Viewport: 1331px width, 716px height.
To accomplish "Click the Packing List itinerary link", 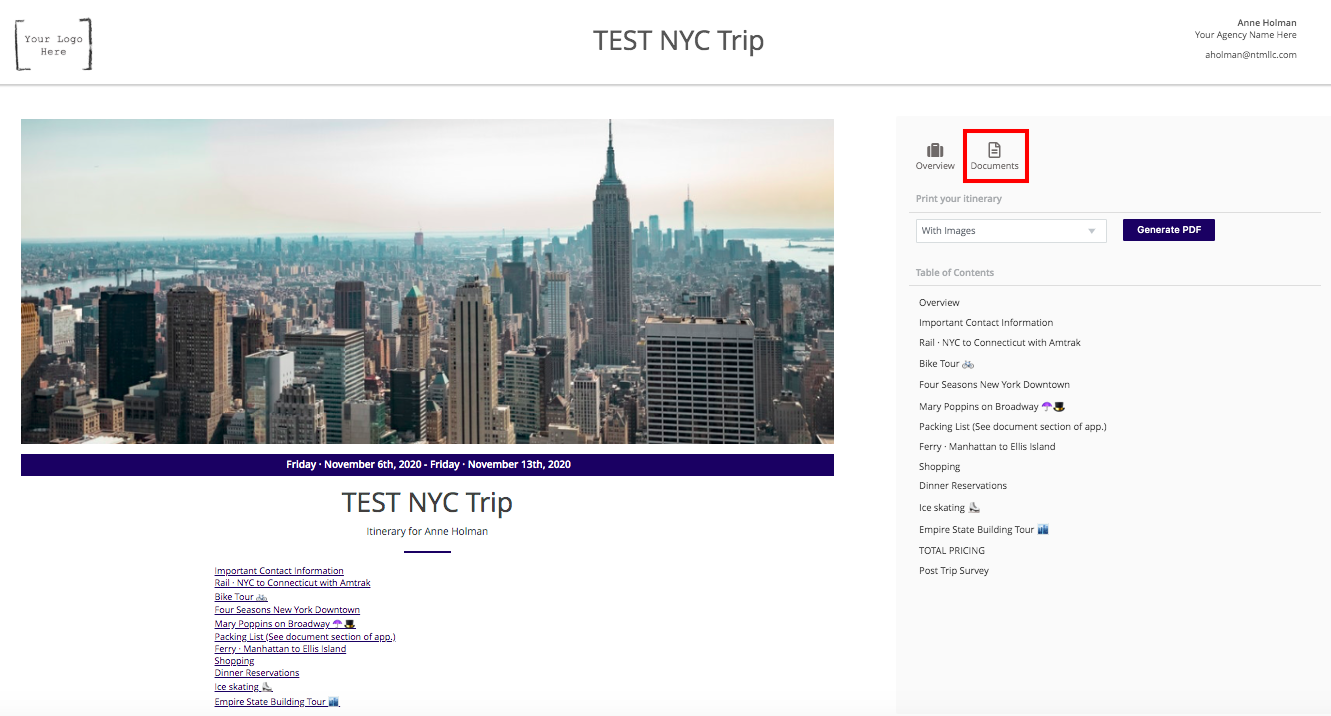I will pyautogui.click(x=305, y=637).
